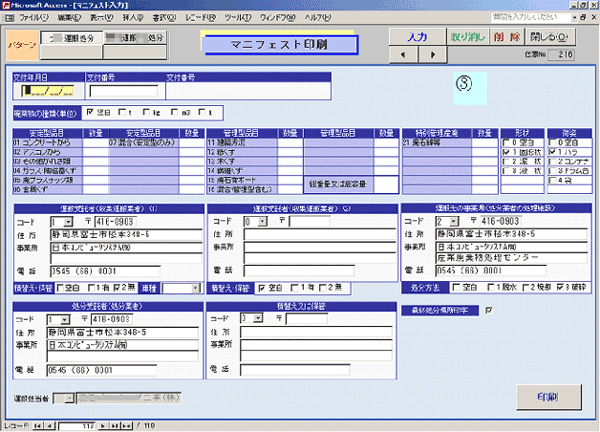The image size is (600, 432).
Task: Open コード dropdown in 運搬先の事業場 section
Action: click(x=454, y=221)
